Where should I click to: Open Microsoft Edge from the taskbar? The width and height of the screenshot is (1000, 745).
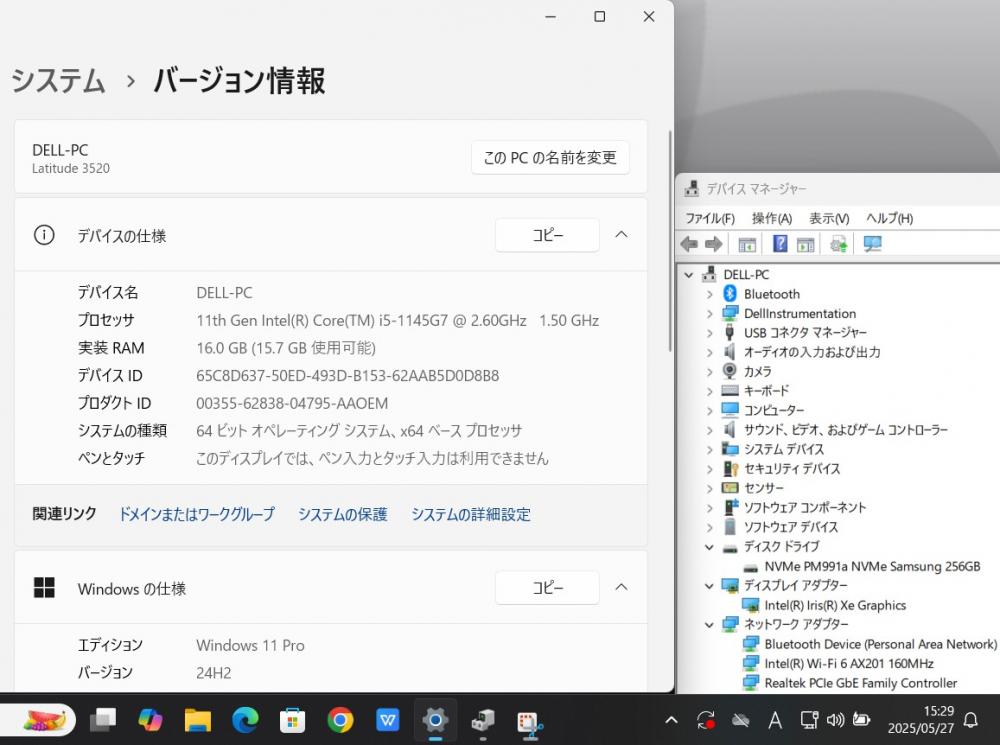pyautogui.click(x=245, y=720)
